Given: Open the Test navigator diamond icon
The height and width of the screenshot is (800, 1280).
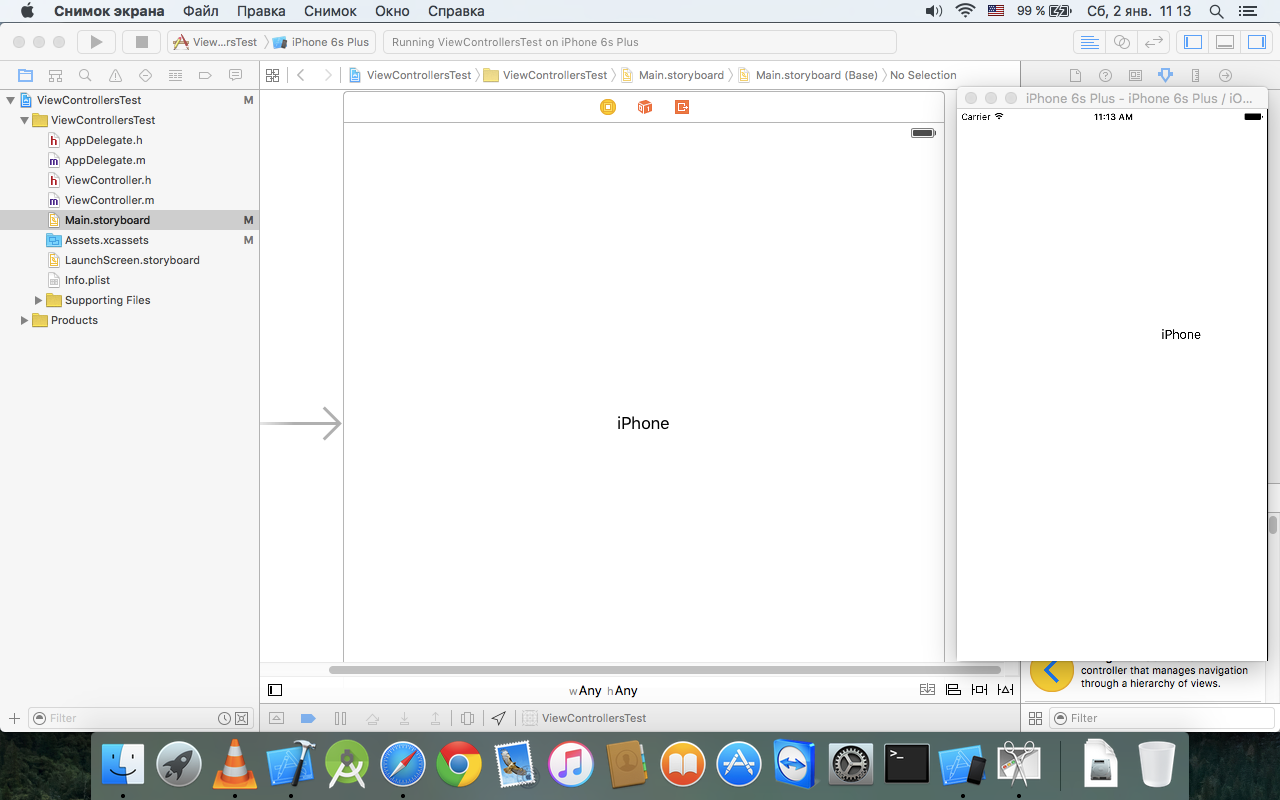Looking at the screenshot, I should (x=145, y=75).
